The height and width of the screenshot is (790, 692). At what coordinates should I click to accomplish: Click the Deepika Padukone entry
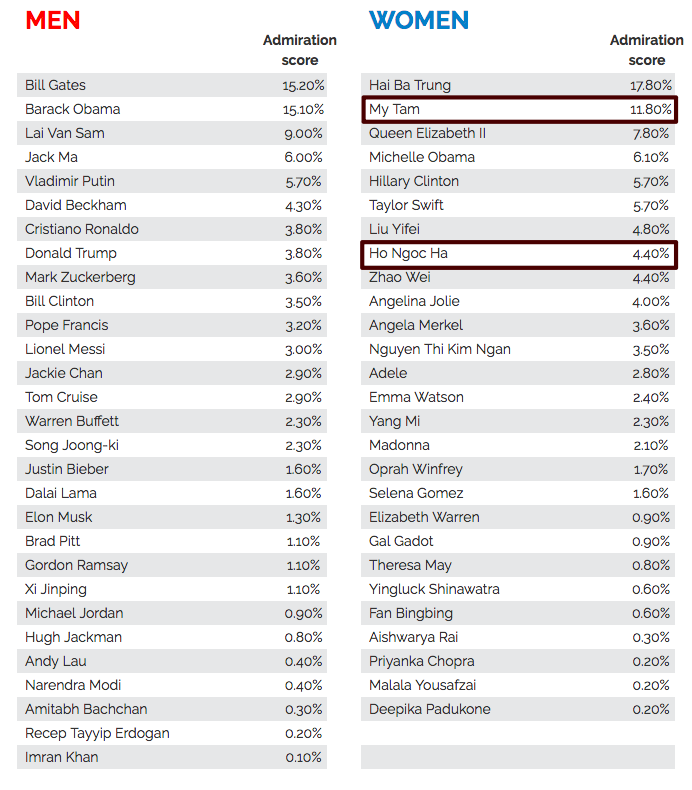pyautogui.click(x=518, y=709)
